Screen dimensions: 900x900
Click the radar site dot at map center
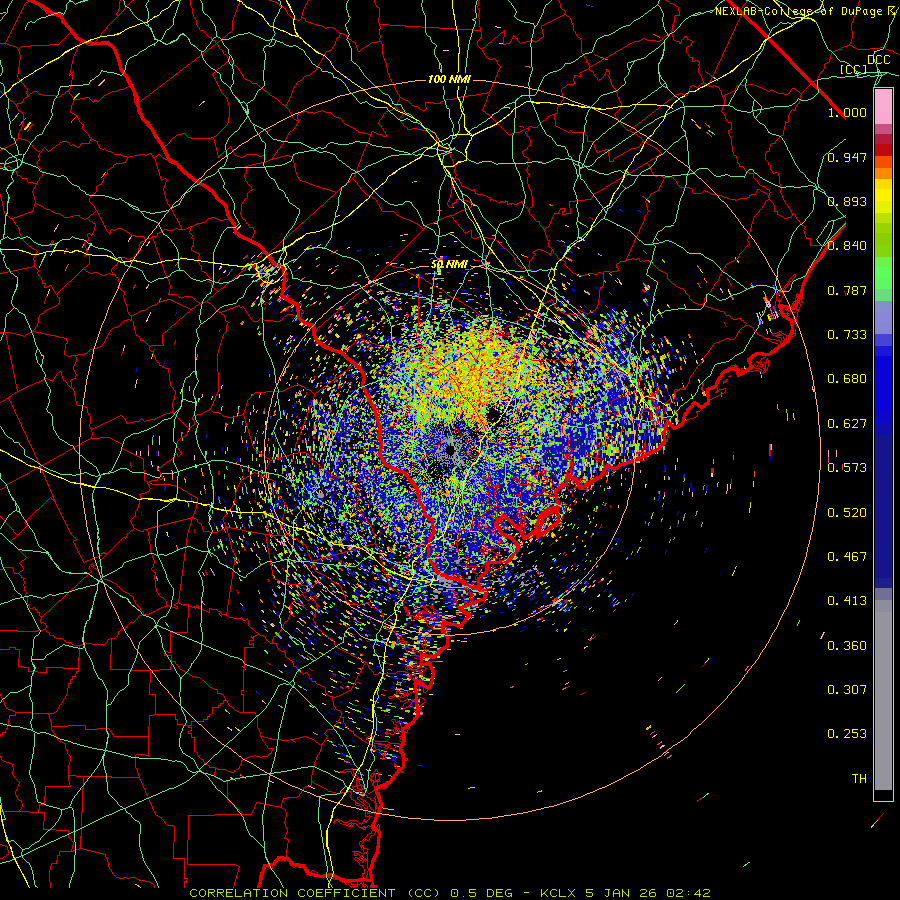pyautogui.click(x=450, y=450)
